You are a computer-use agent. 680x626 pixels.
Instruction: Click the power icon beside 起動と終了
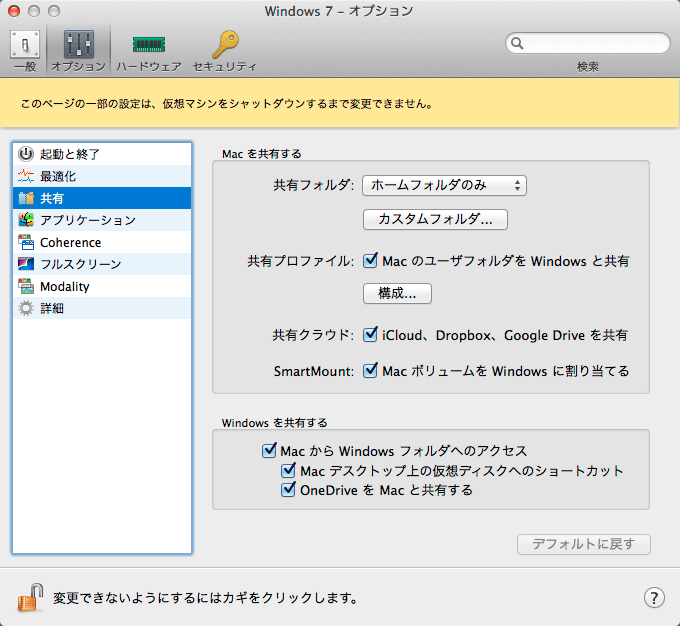pos(26,154)
